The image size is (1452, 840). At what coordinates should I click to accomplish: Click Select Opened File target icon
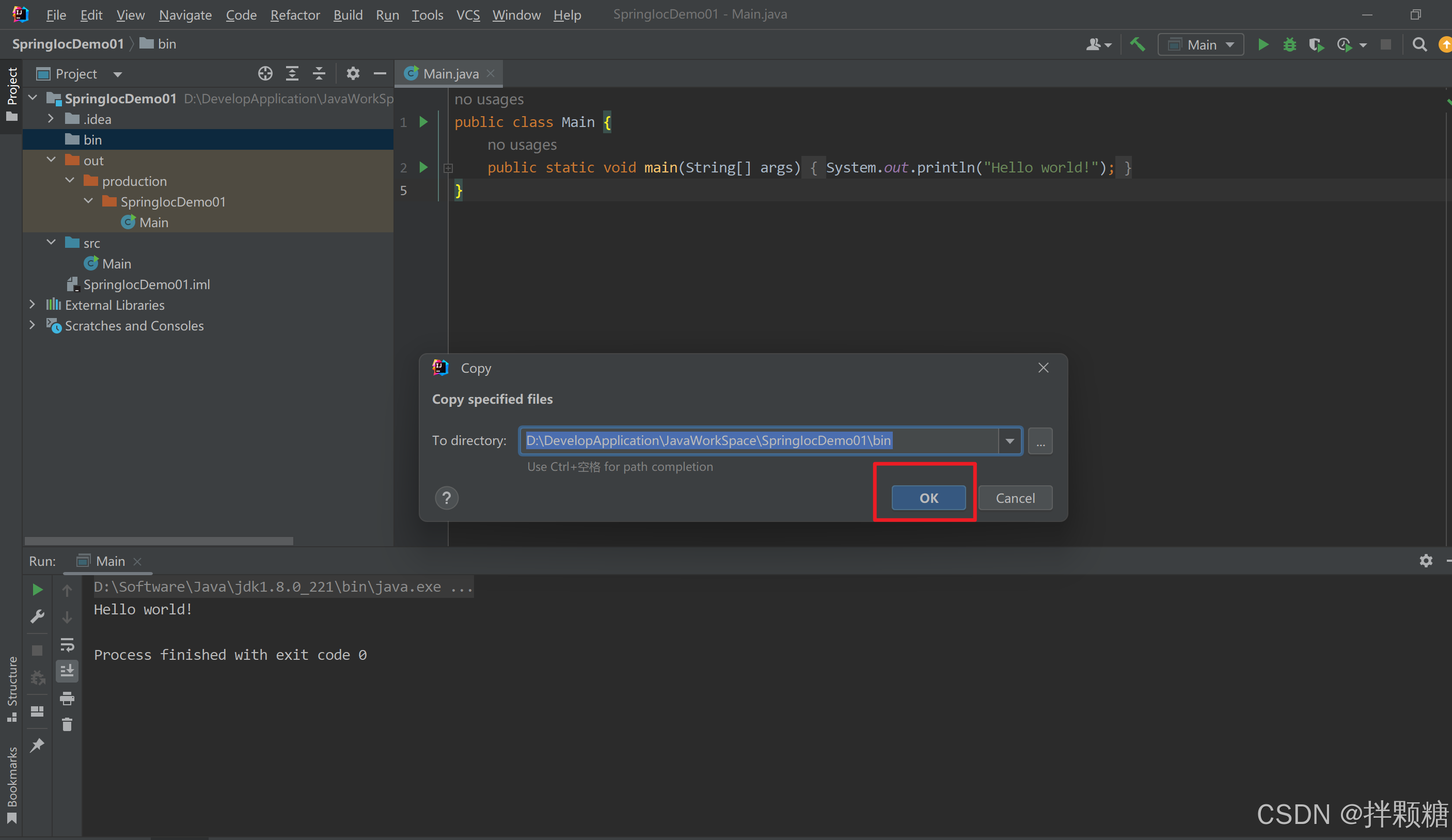point(265,74)
